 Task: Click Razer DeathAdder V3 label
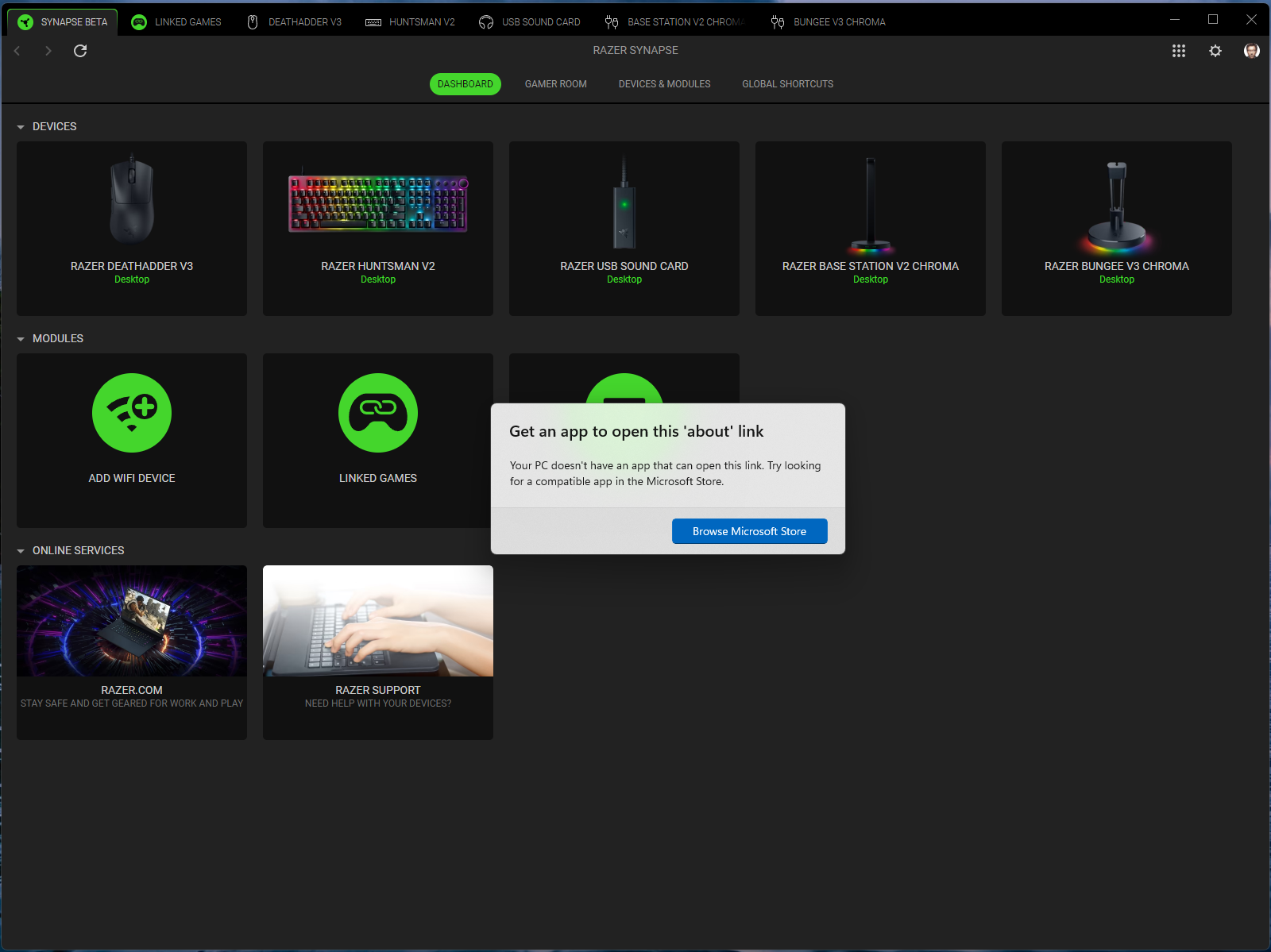coord(132,266)
